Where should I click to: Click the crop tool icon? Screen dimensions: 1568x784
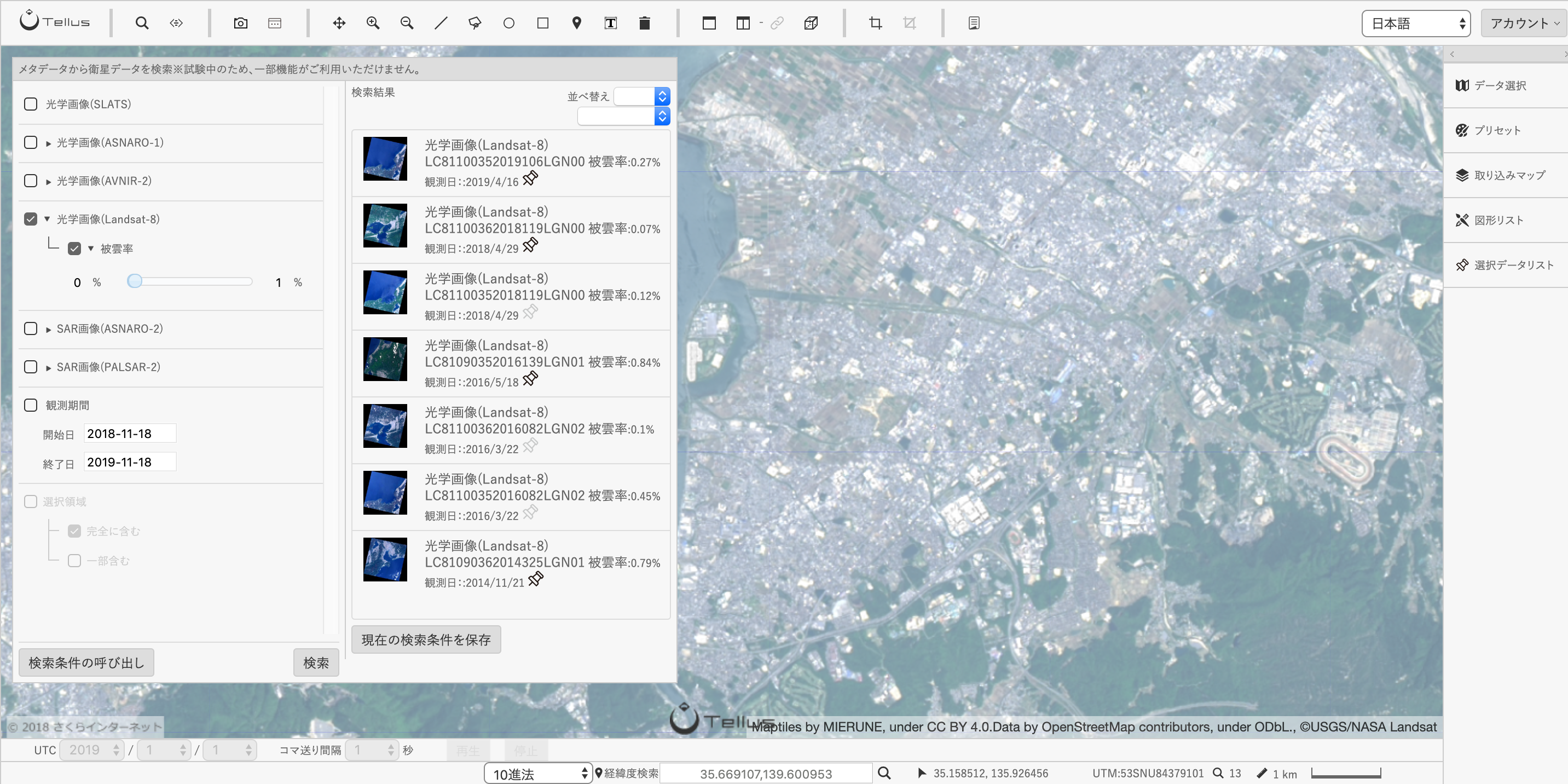coord(875,23)
